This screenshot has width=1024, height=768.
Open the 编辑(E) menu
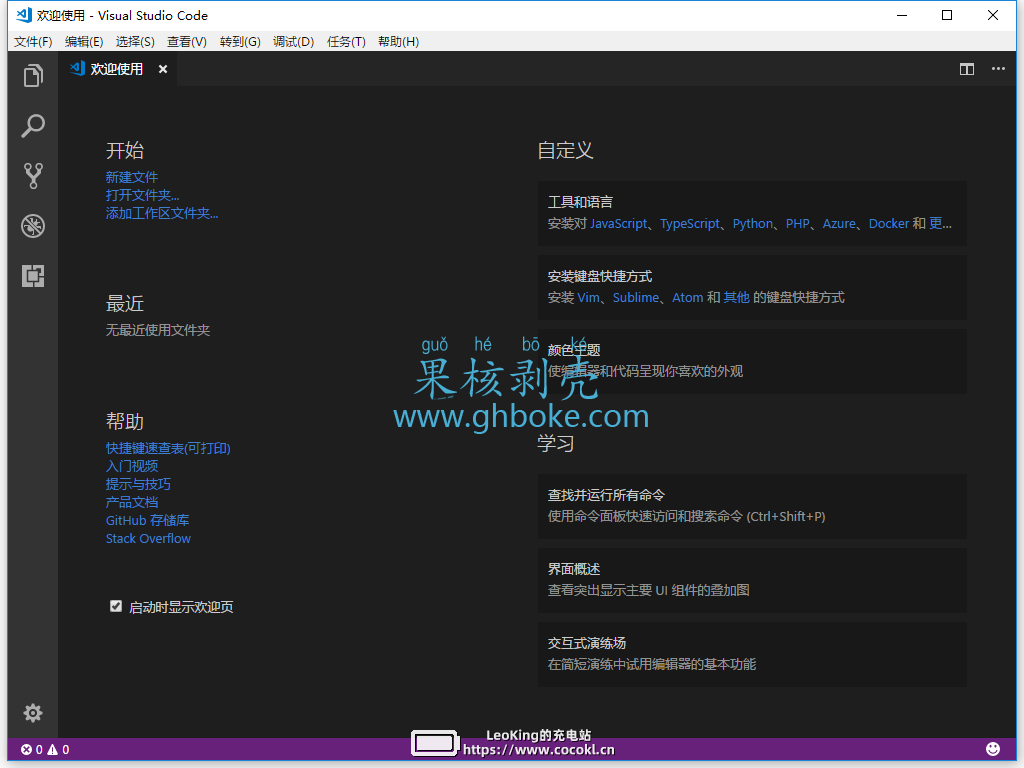(84, 42)
